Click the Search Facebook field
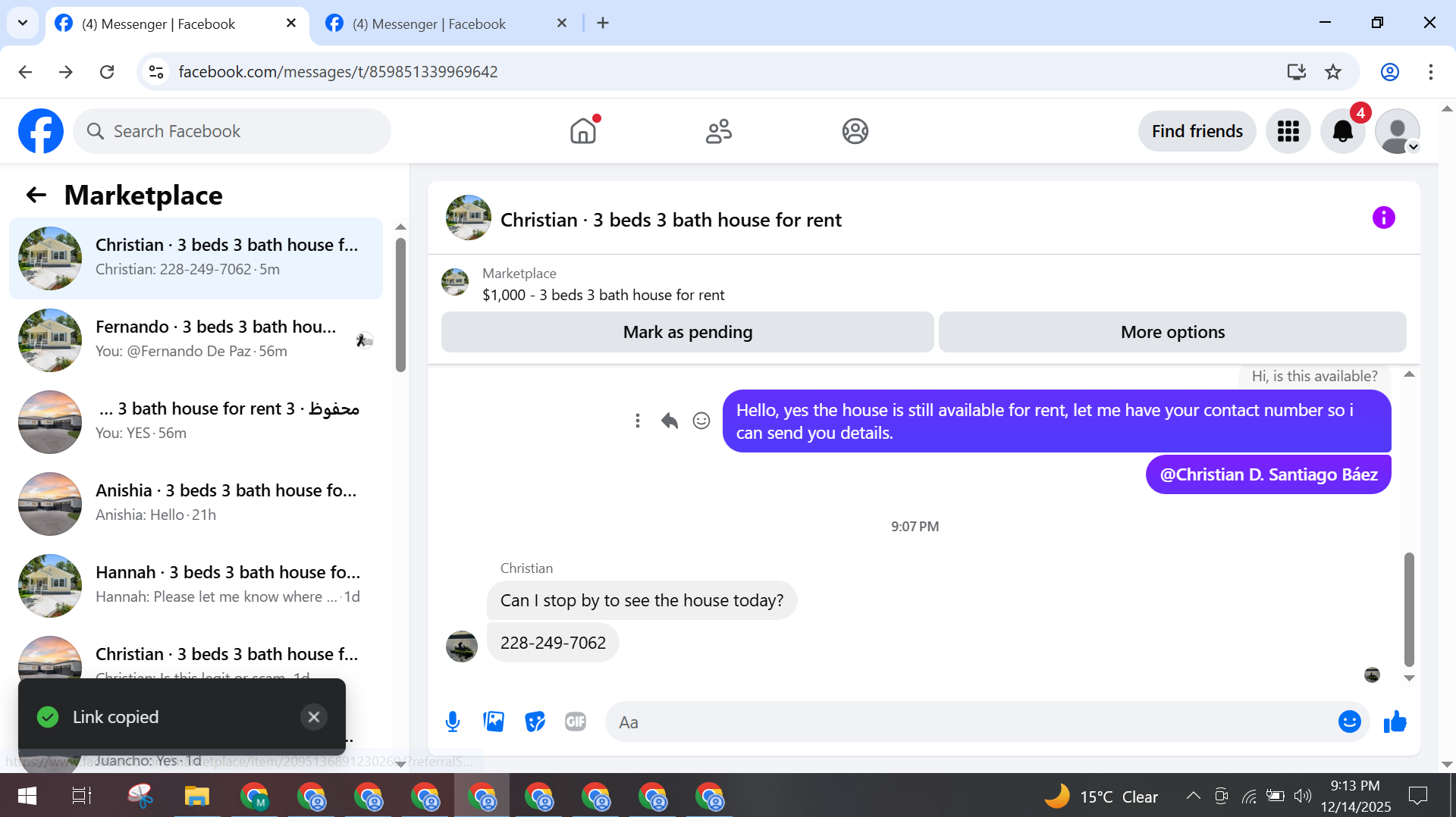This screenshot has height=817, width=1456. point(232,131)
